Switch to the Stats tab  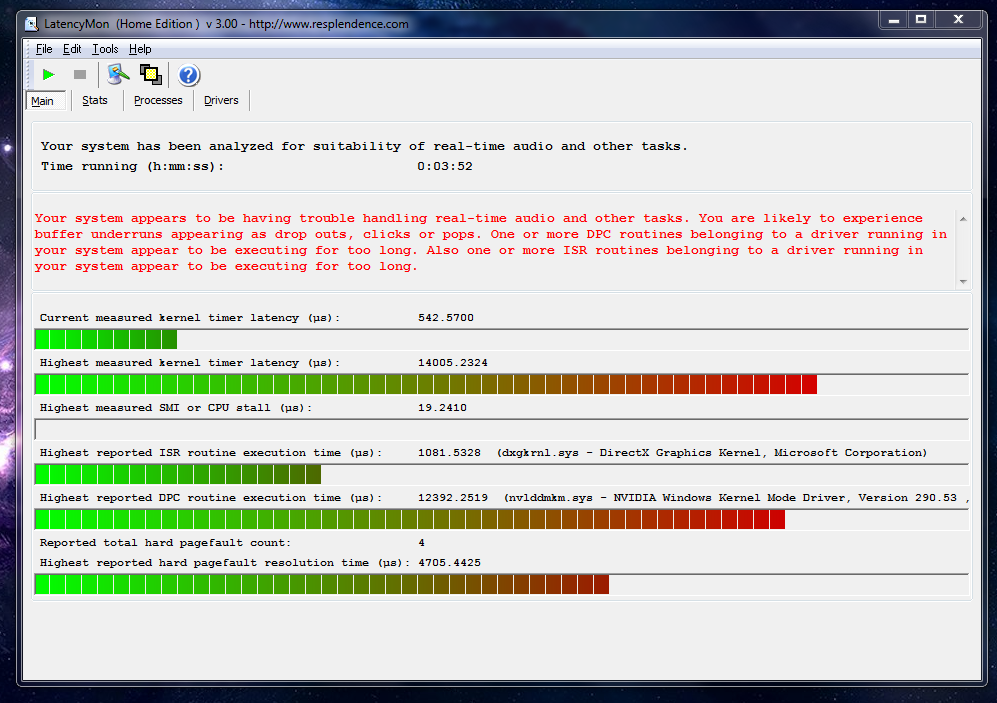coord(95,100)
